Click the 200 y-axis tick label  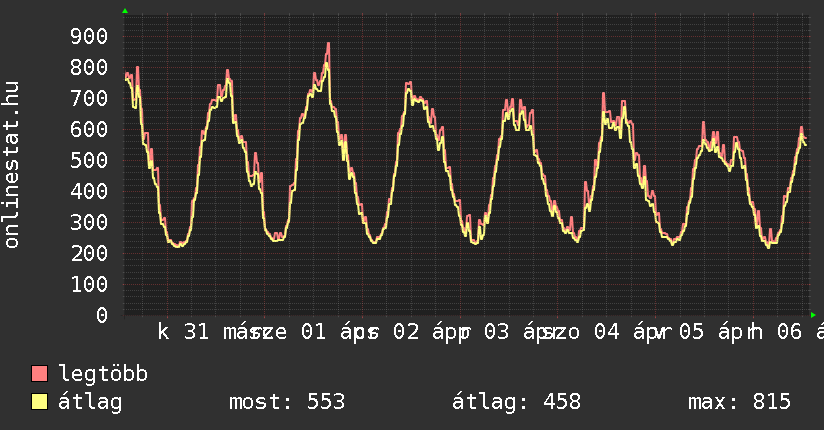click(x=88, y=254)
